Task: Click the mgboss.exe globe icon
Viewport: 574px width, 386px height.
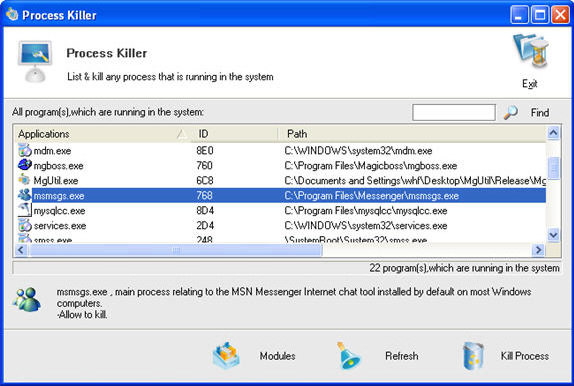Action: (25, 165)
